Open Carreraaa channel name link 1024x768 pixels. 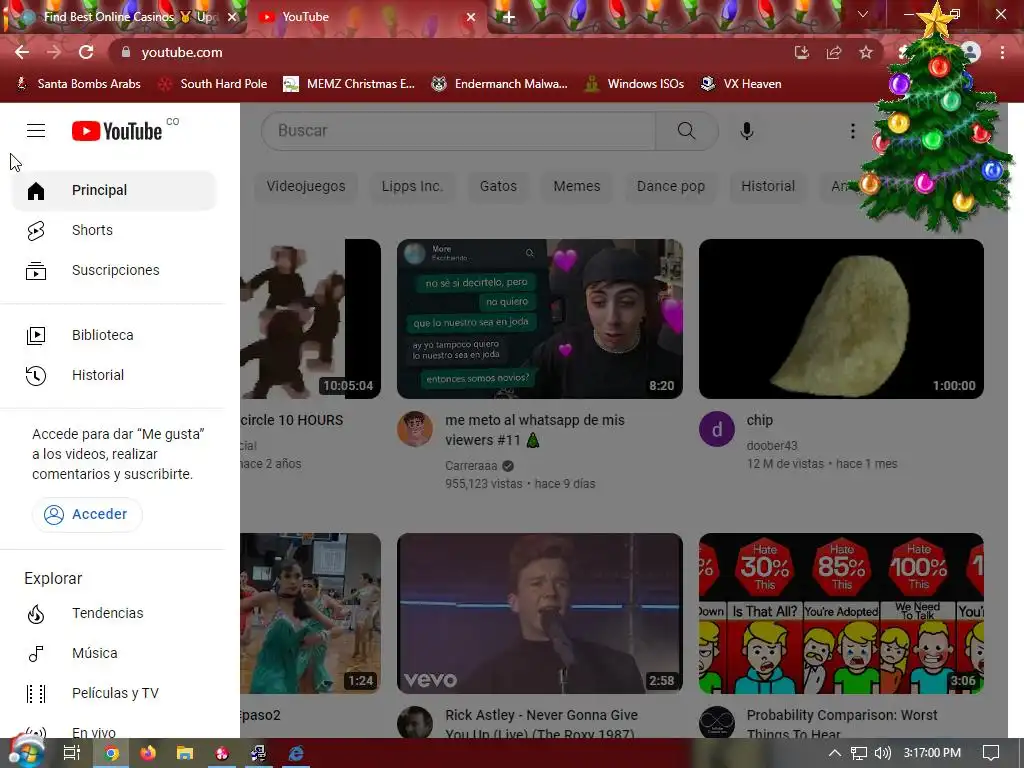click(x=471, y=466)
